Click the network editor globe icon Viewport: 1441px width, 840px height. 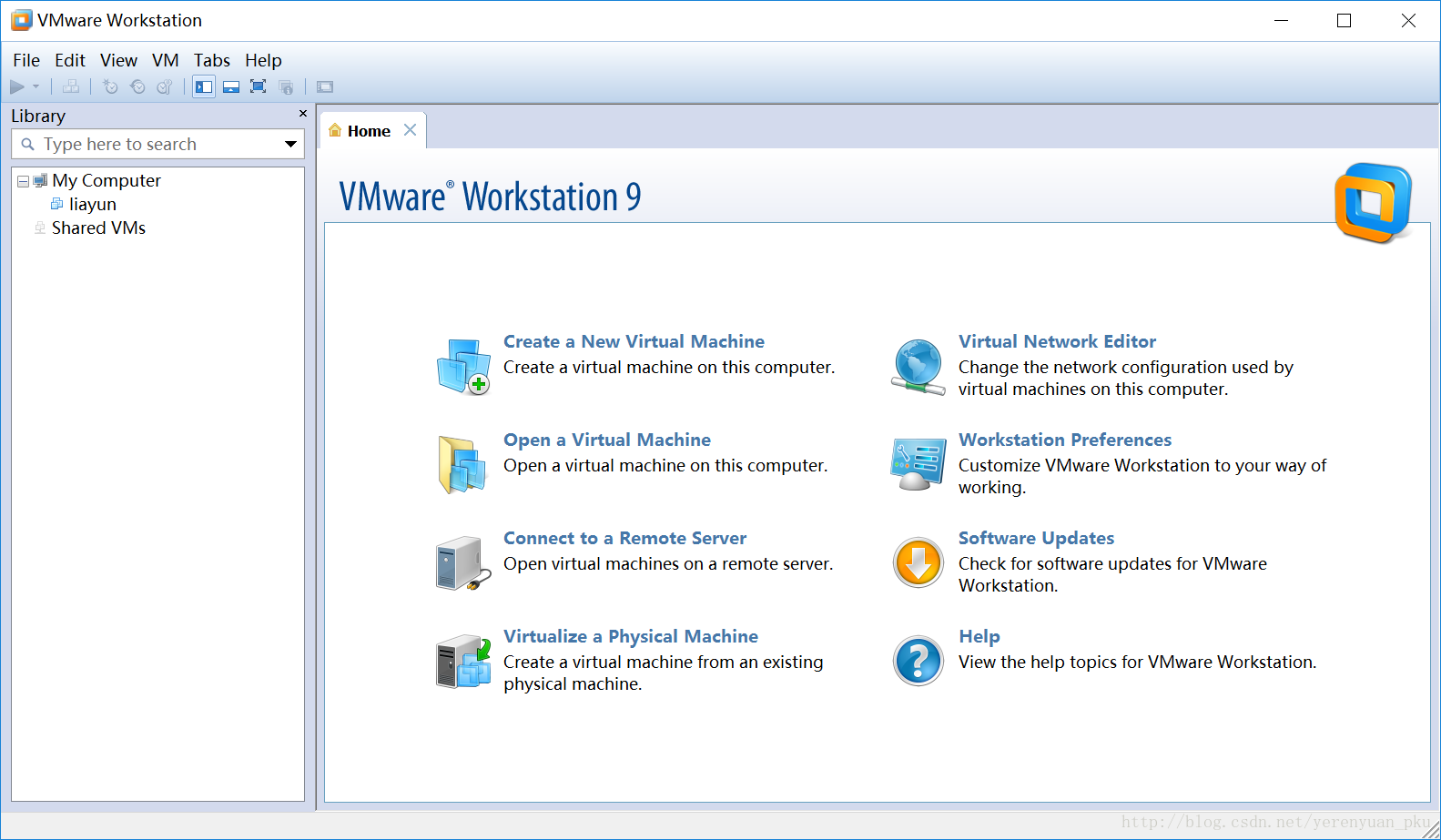pos(918,367)
